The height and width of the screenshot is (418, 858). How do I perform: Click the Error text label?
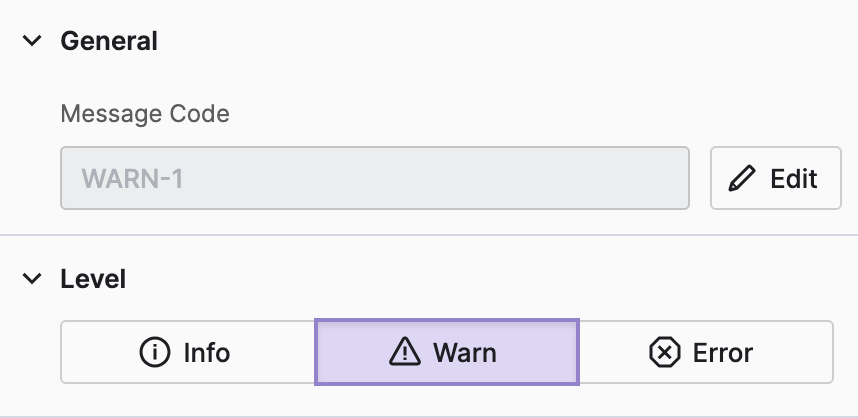point(722,352)
